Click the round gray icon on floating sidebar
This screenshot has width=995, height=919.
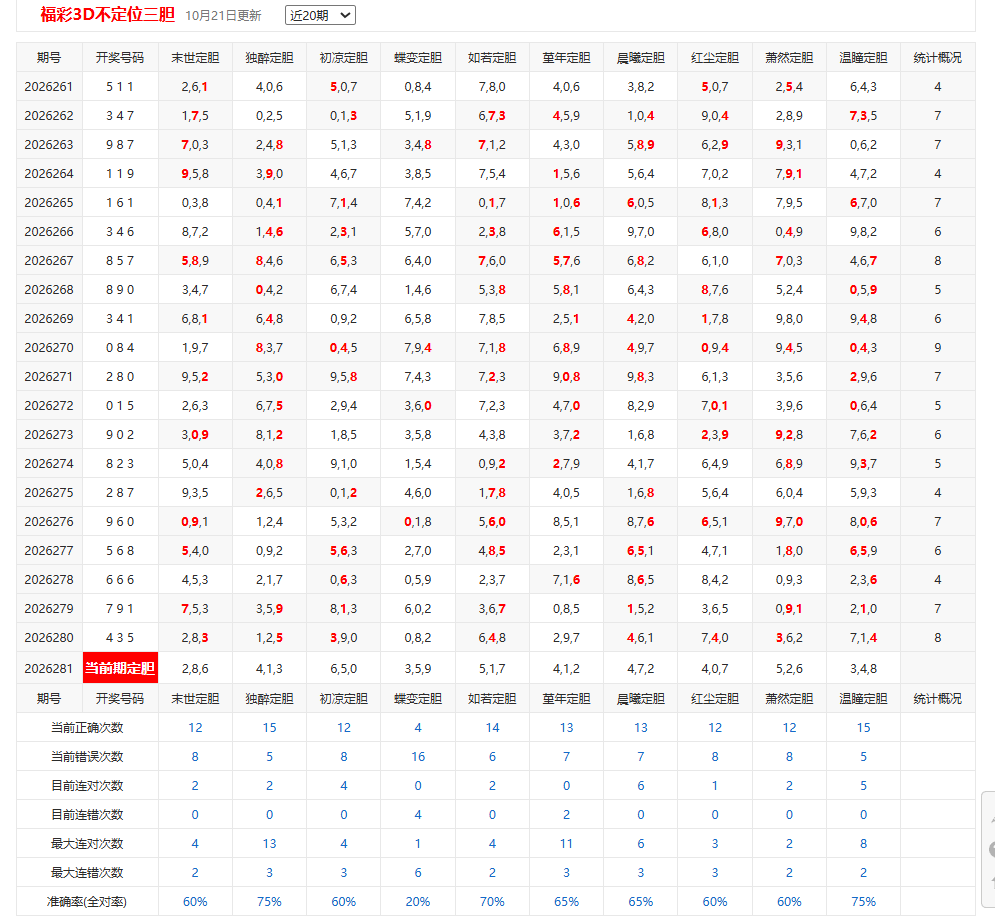tap(992, 849)
